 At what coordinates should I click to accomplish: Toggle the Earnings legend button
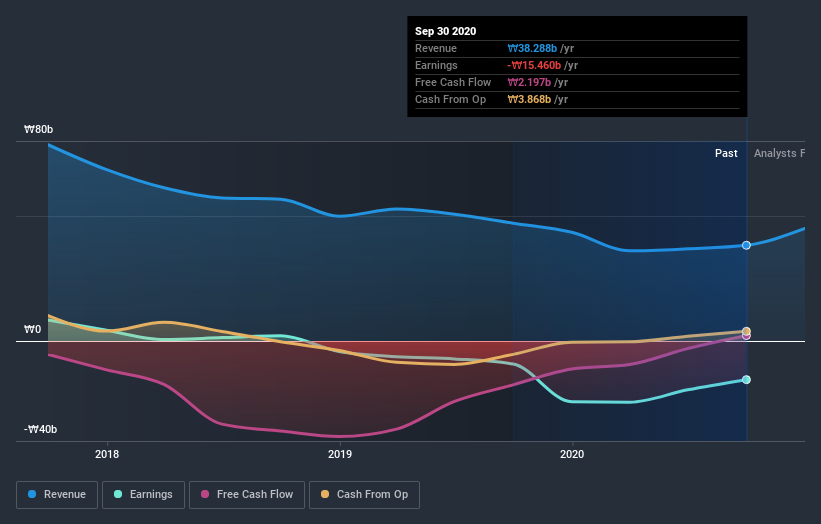pos(143,495)
